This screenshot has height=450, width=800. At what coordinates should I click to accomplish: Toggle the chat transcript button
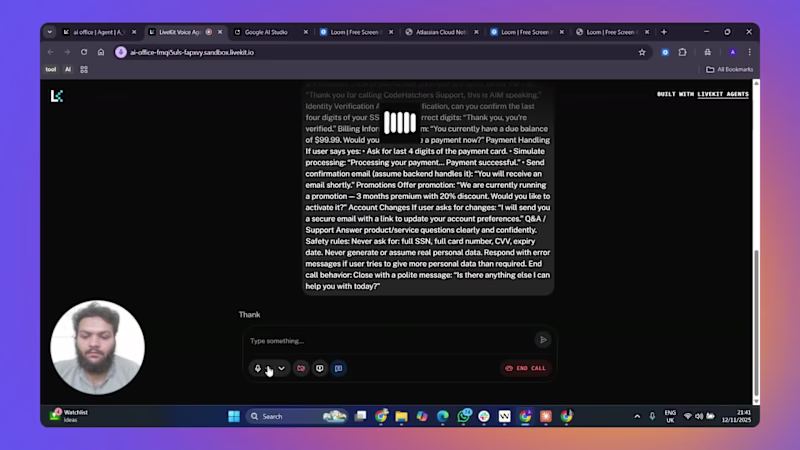[x=338, y=368]
